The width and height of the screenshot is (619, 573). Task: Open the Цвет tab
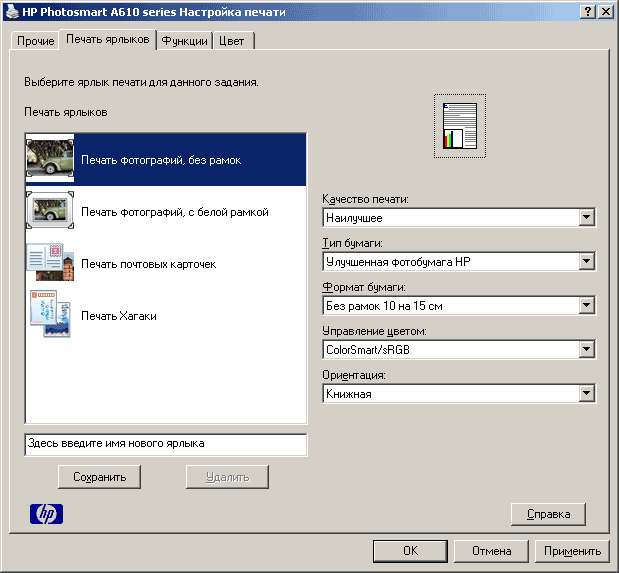233,41
